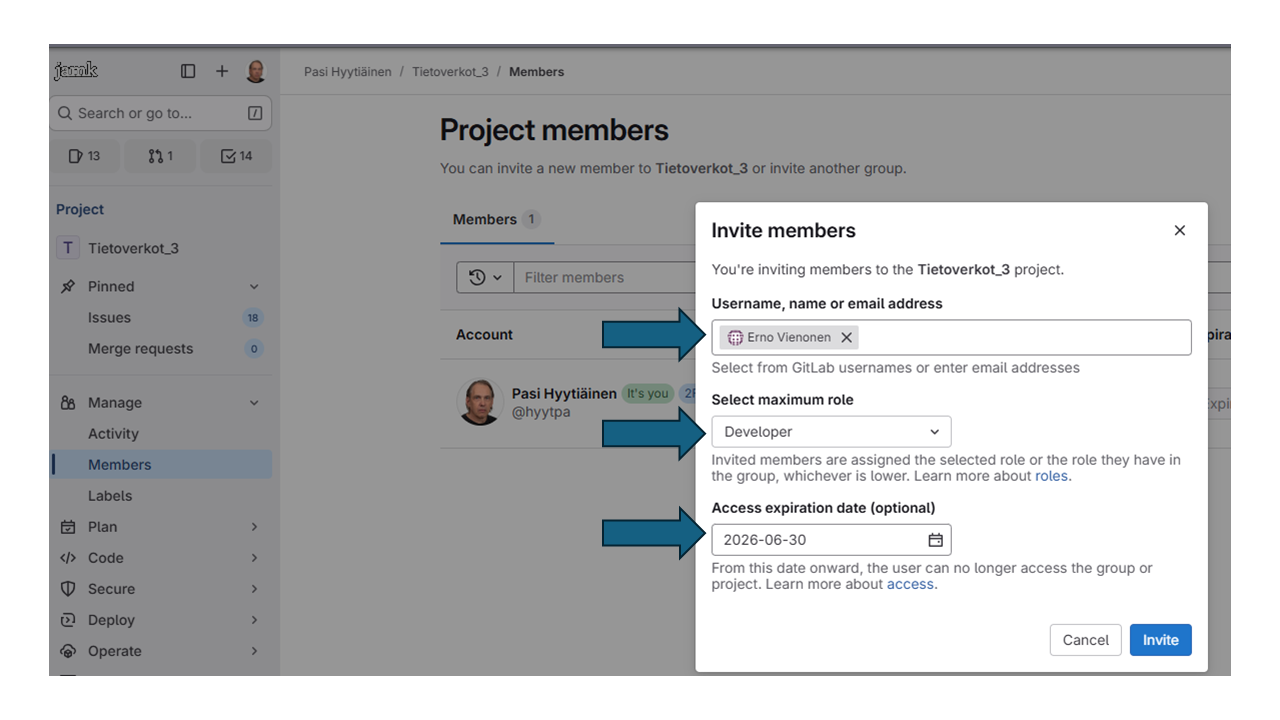Close the Invite members dialog

1179,231
